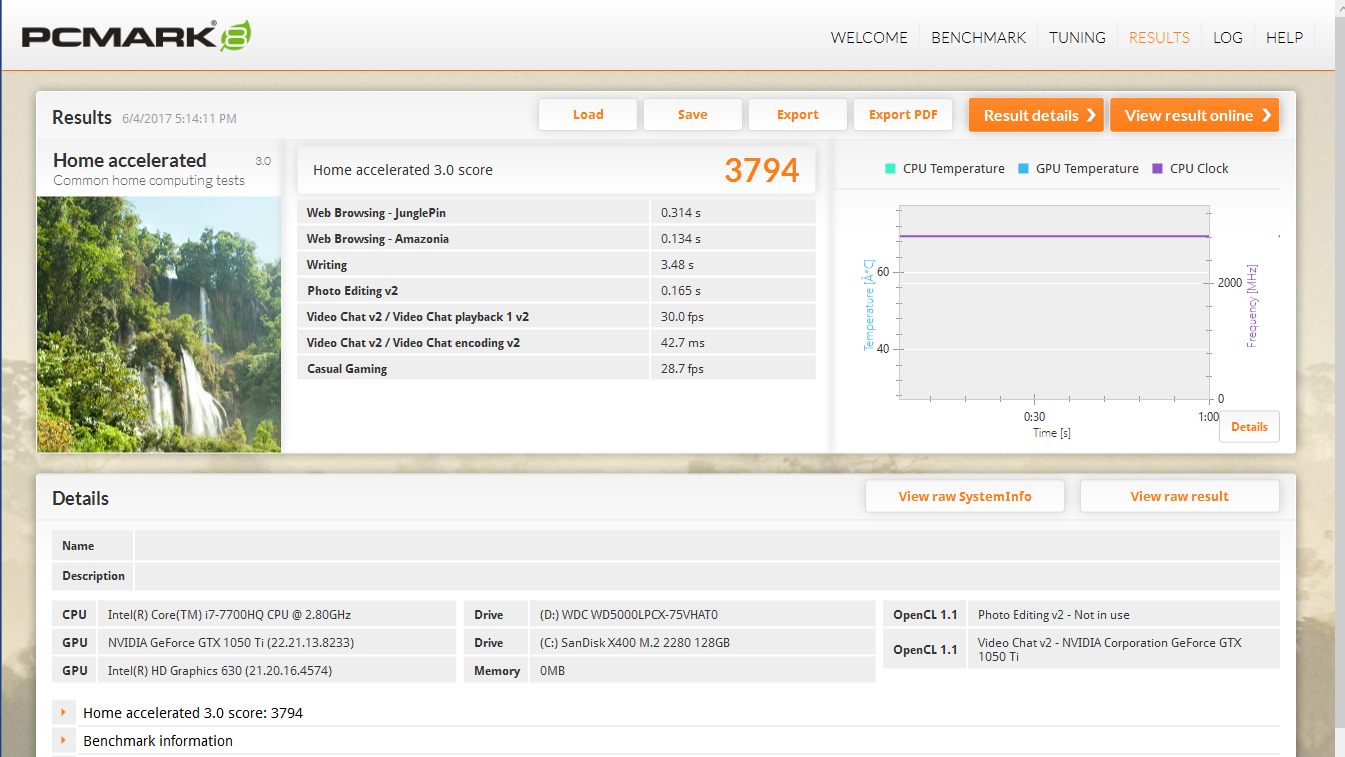Save the benchmark result
The image size is (1345, 757).
[692, 115]
